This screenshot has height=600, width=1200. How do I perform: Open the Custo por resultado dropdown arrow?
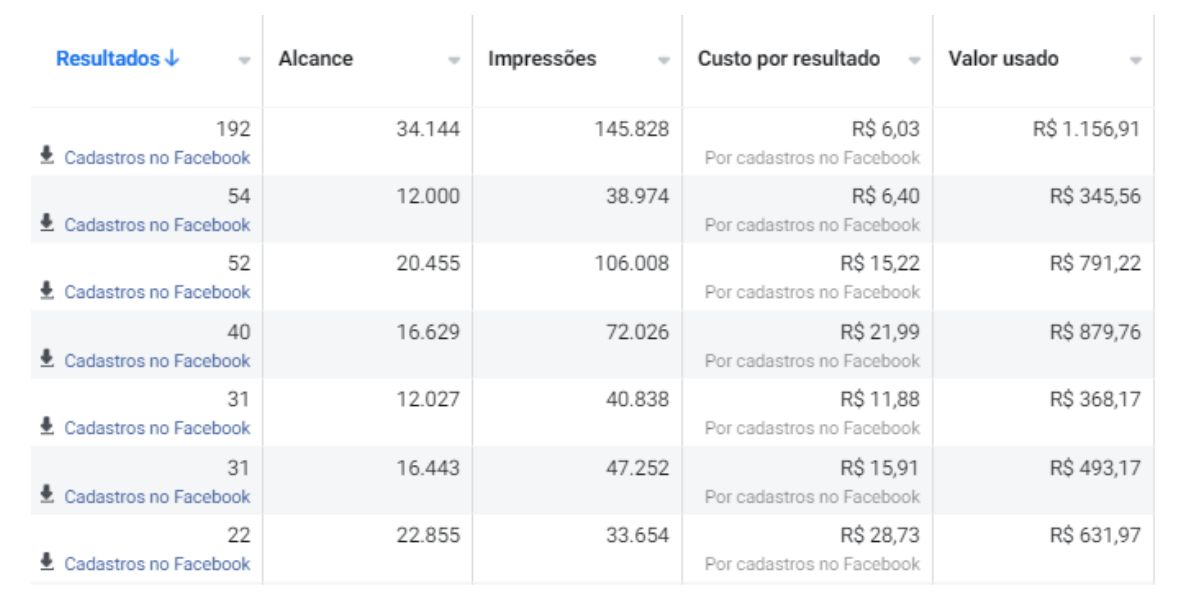click(x=914, y=61)
